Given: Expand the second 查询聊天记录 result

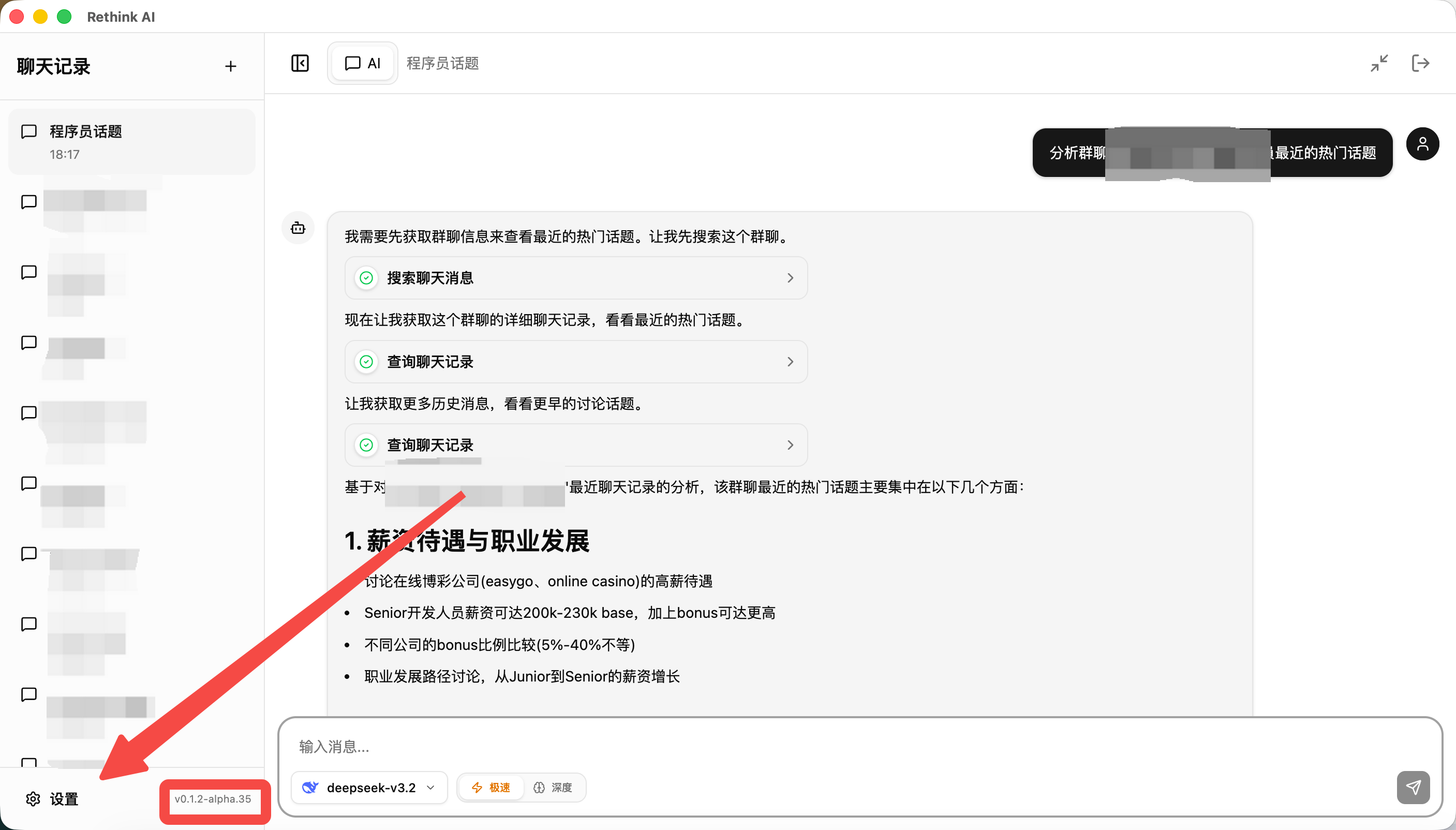Looking at the screenshot, I should pyautogui.click(x=575, y=444).
